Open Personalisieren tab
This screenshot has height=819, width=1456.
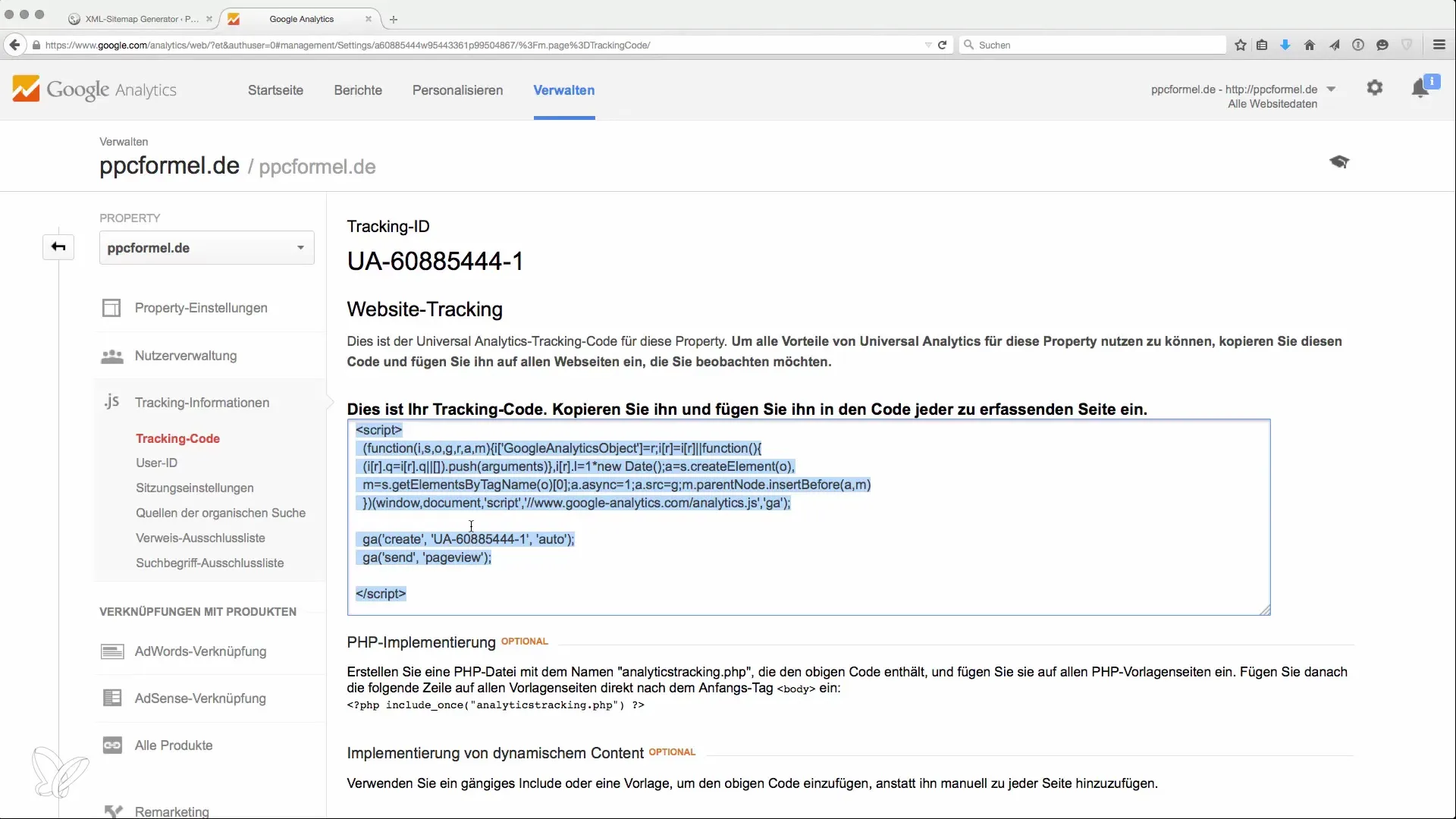click(457, 90)
